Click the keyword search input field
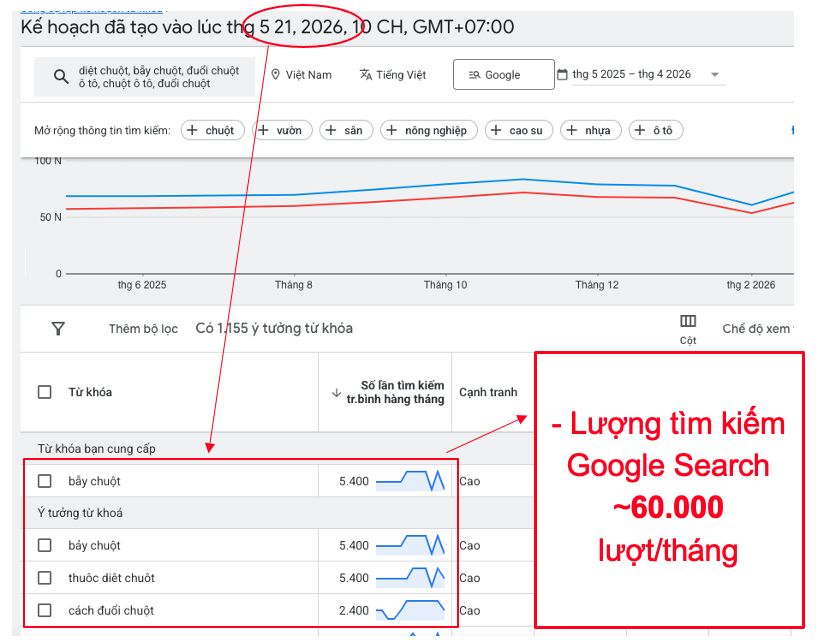 [x=145, y=76]
